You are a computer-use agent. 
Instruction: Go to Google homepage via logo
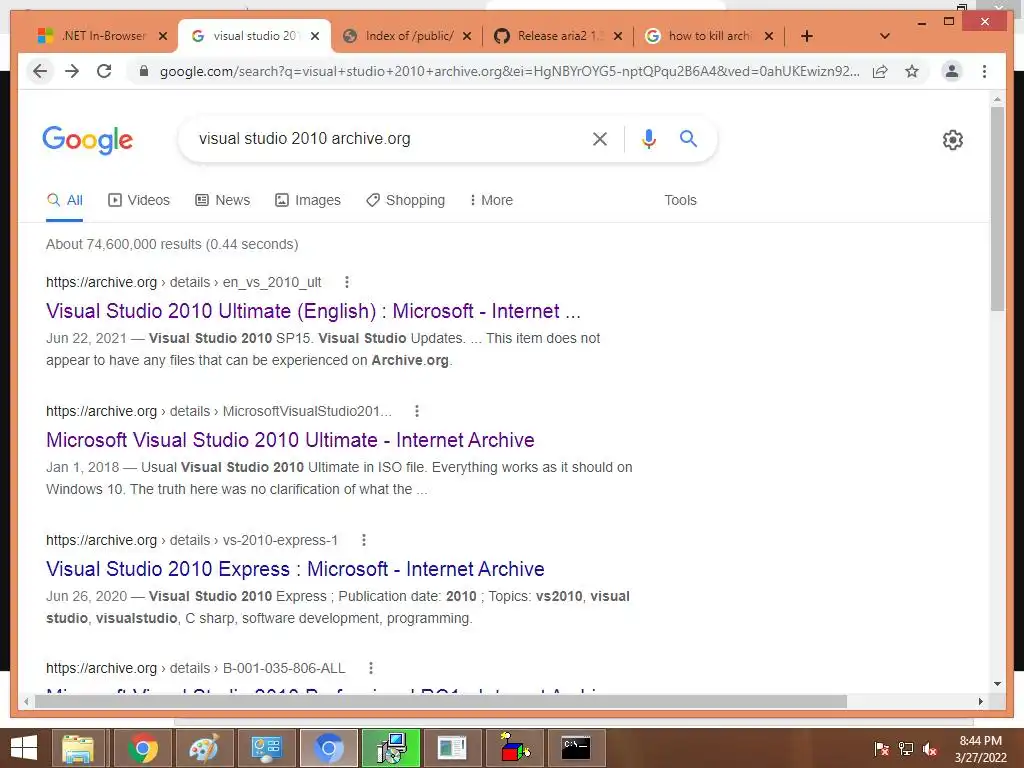(x=88, y=140)
